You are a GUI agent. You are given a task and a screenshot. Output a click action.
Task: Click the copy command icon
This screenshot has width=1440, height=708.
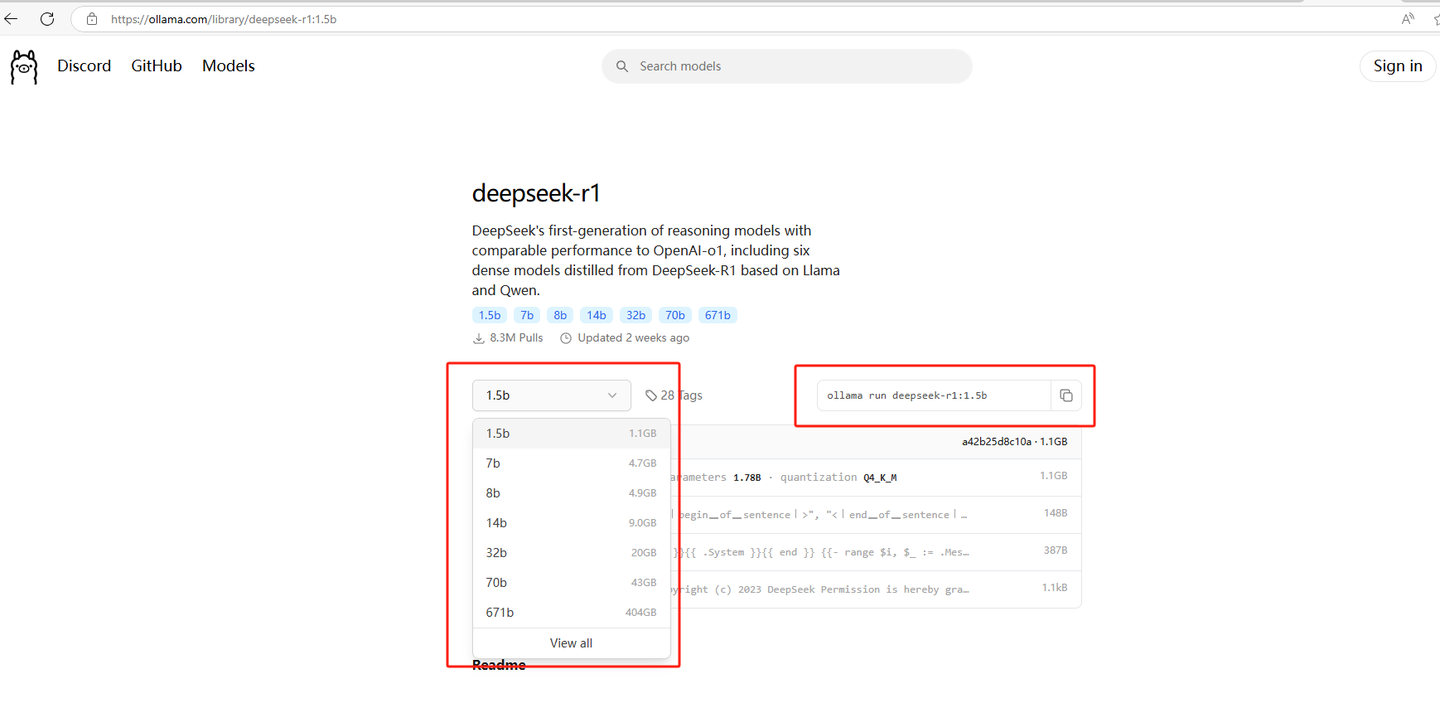click(x=1066, y=395)
